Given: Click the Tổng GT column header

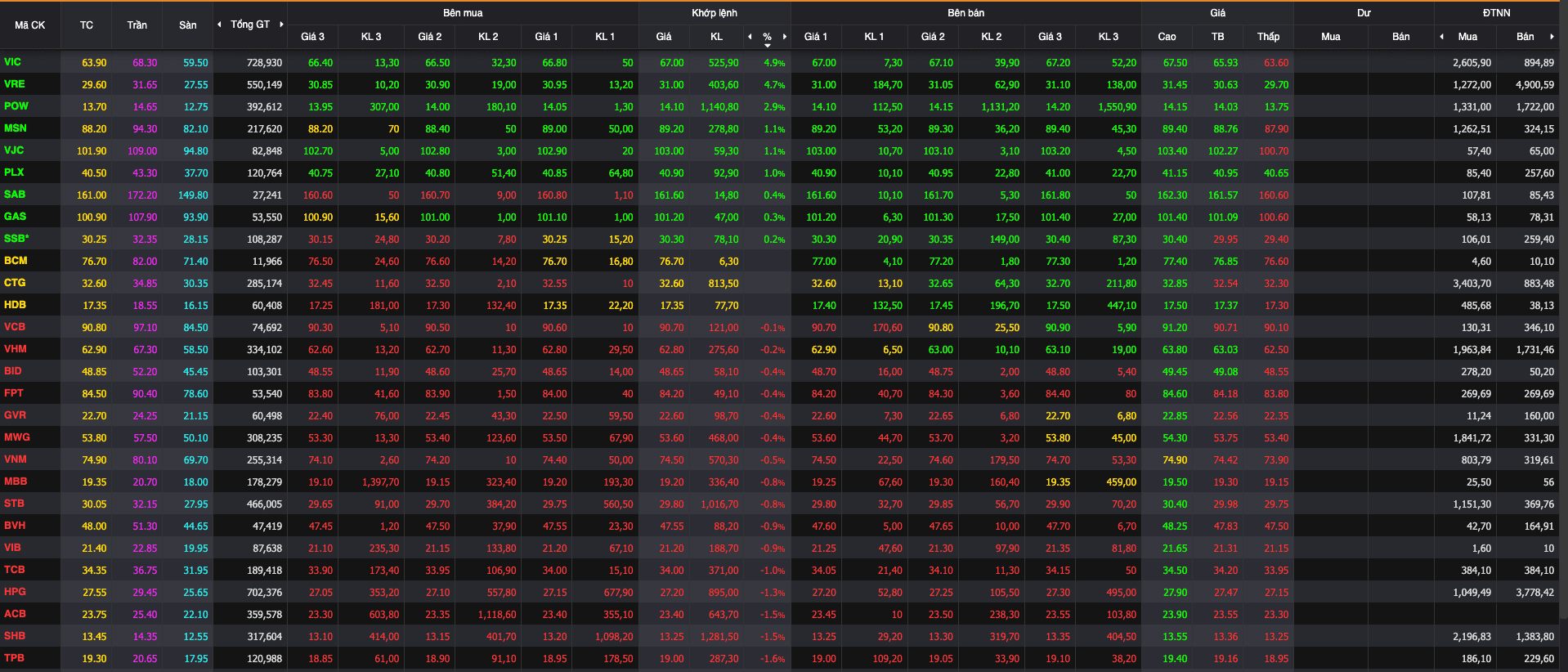Looking at the screenshot, I should point(250,25).
